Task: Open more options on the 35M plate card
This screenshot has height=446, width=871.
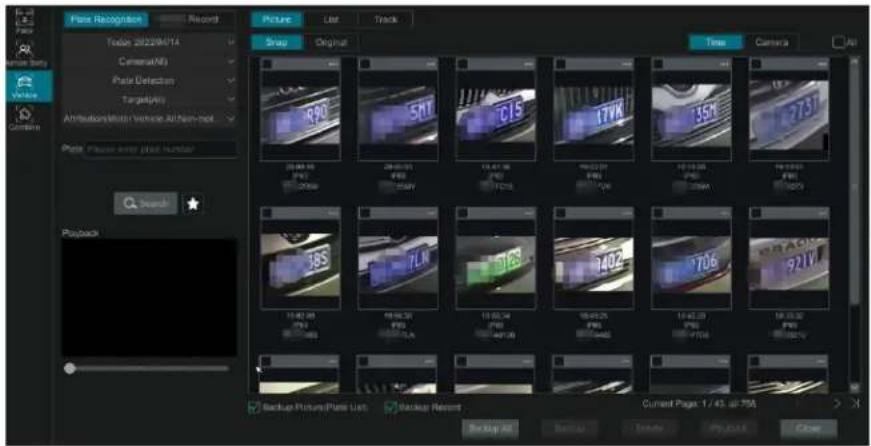Action: point(724,64)
